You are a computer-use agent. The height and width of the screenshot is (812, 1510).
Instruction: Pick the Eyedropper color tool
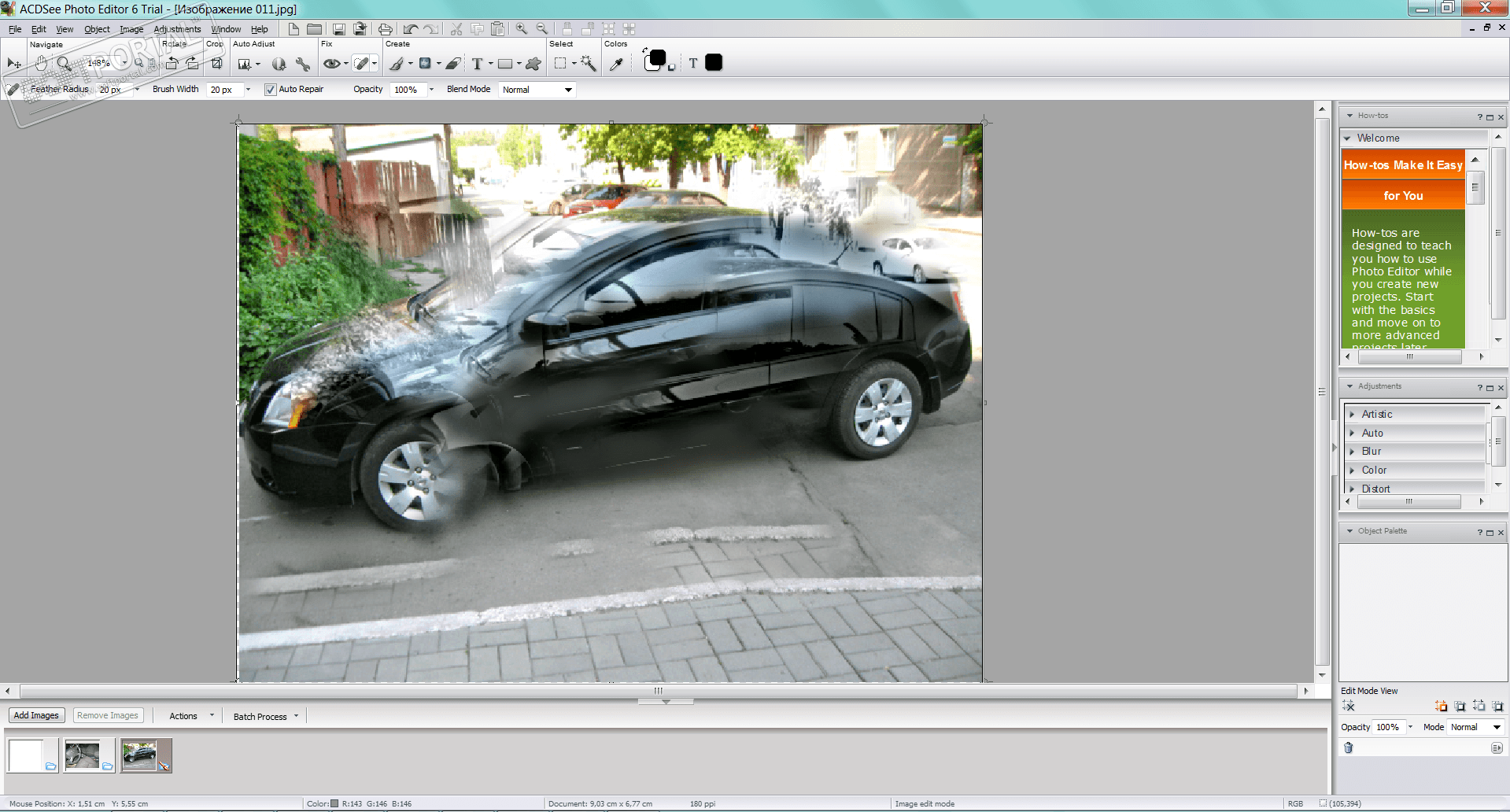point(616,64)
